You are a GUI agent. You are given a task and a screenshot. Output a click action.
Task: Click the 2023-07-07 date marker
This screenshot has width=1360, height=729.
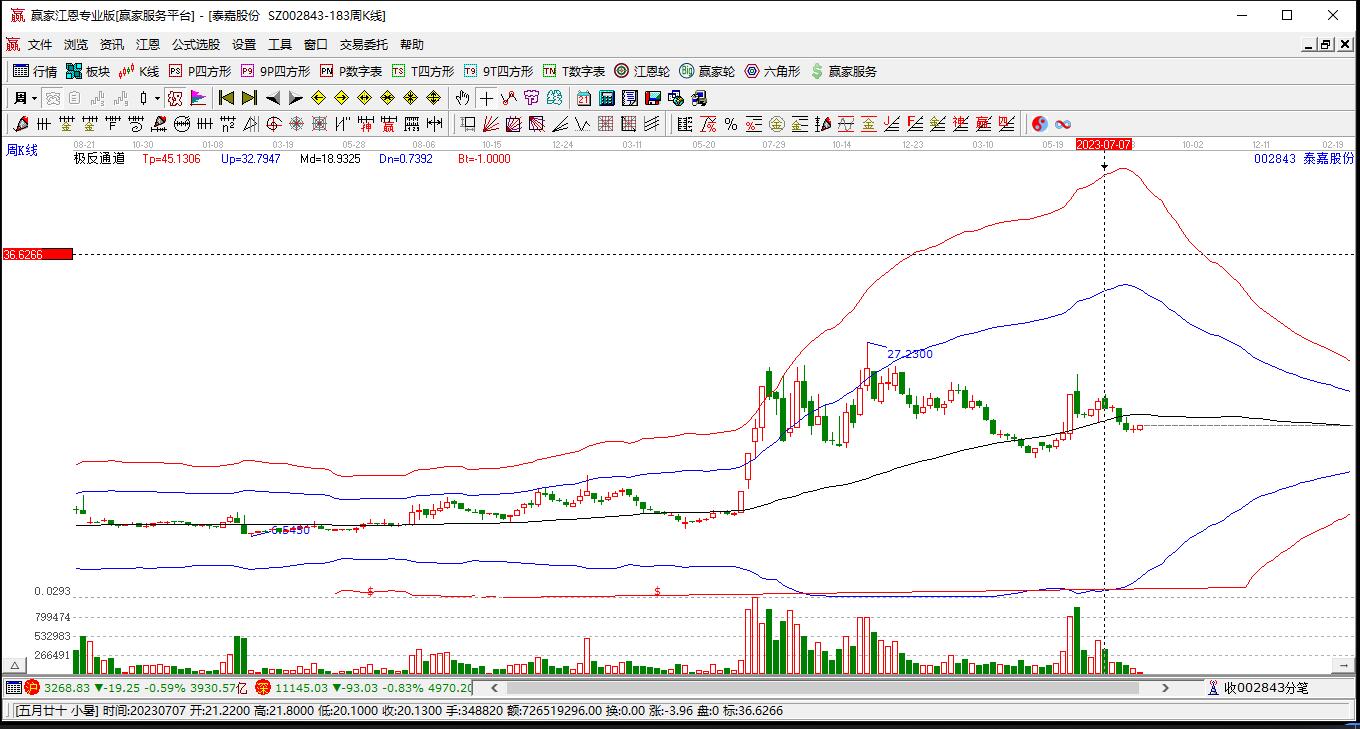(x=1104, y=145)
